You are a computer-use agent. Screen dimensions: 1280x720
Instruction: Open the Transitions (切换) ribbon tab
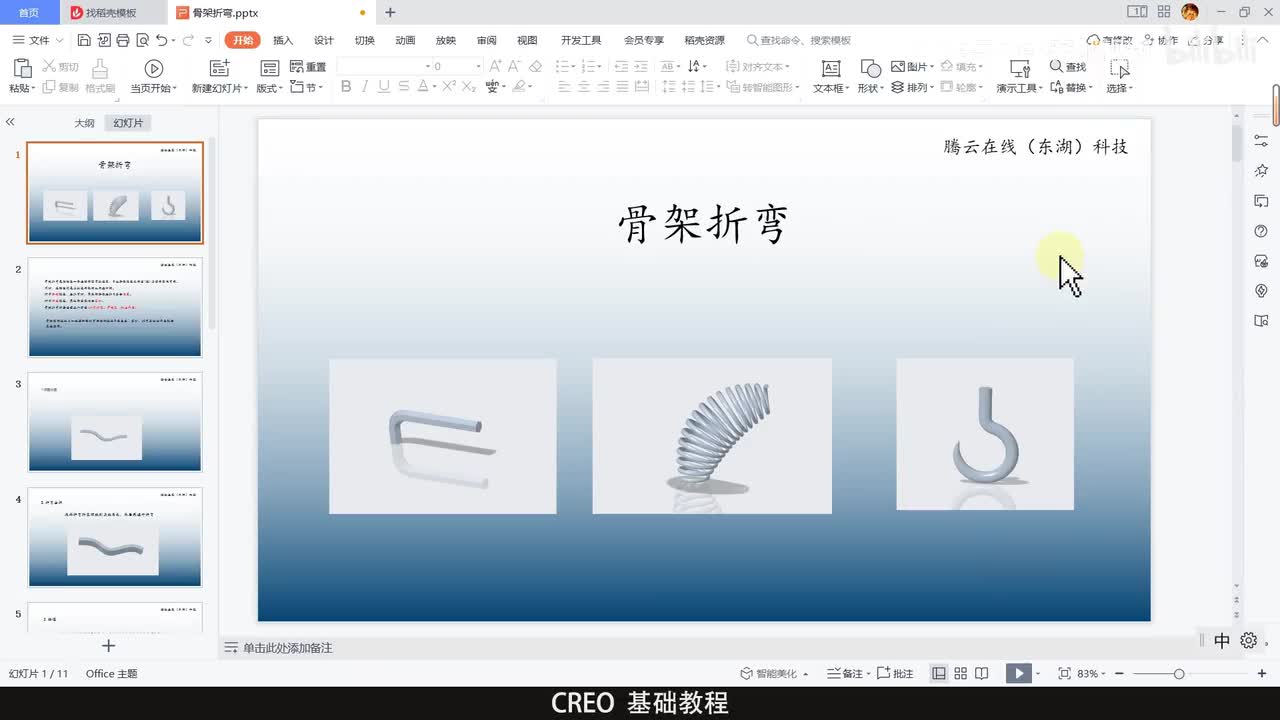[365, 40]
